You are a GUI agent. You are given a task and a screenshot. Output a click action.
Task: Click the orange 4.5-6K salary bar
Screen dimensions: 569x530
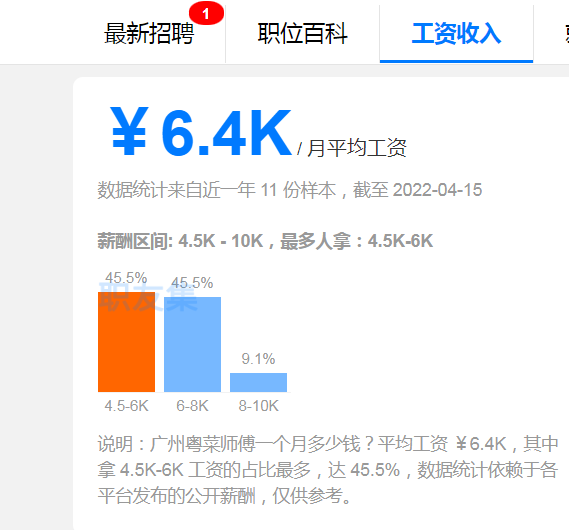pos(126,342)
